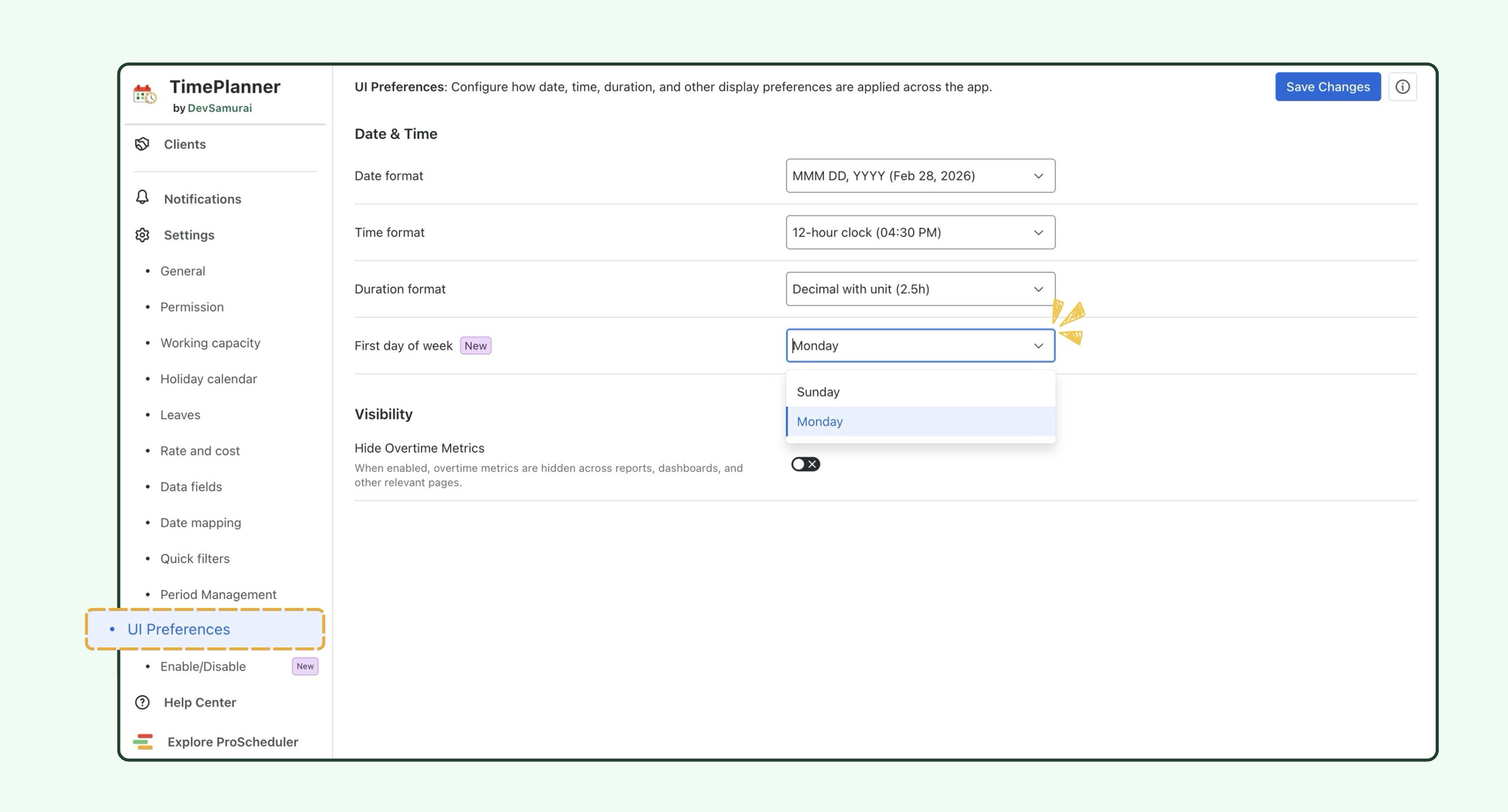
Task: Click the TimePlanner calendar logo icon
Action: pyautogui.click(x=144, y=94)
